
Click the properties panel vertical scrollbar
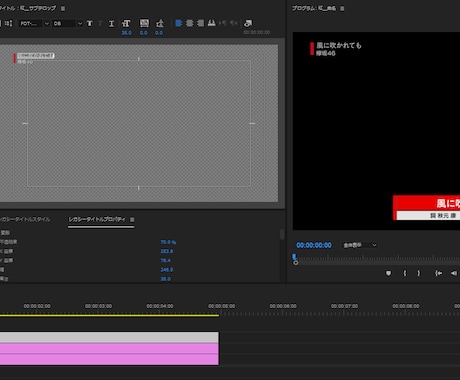(282, 234)
